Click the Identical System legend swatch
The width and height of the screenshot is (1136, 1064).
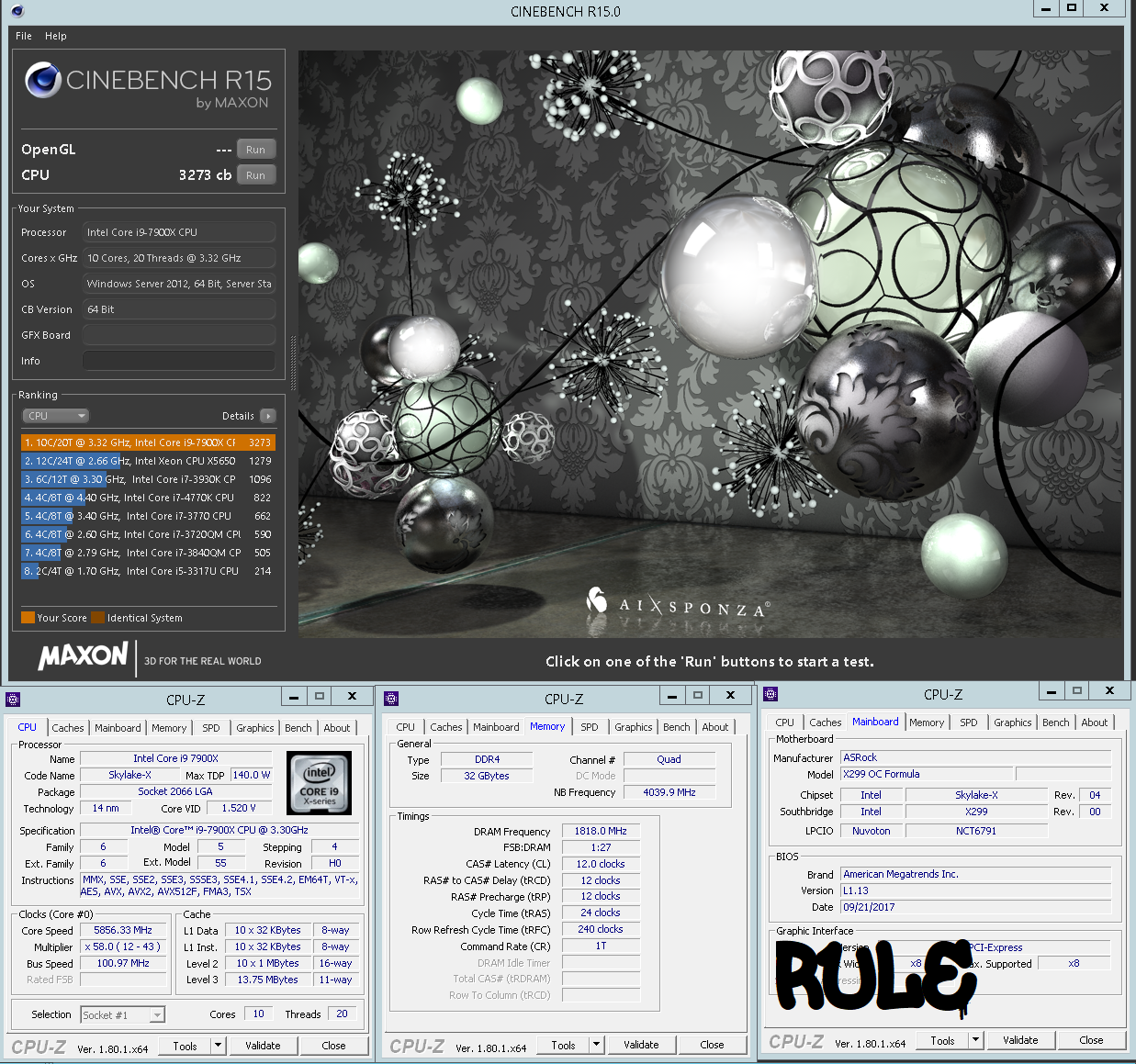click(98, 618)
